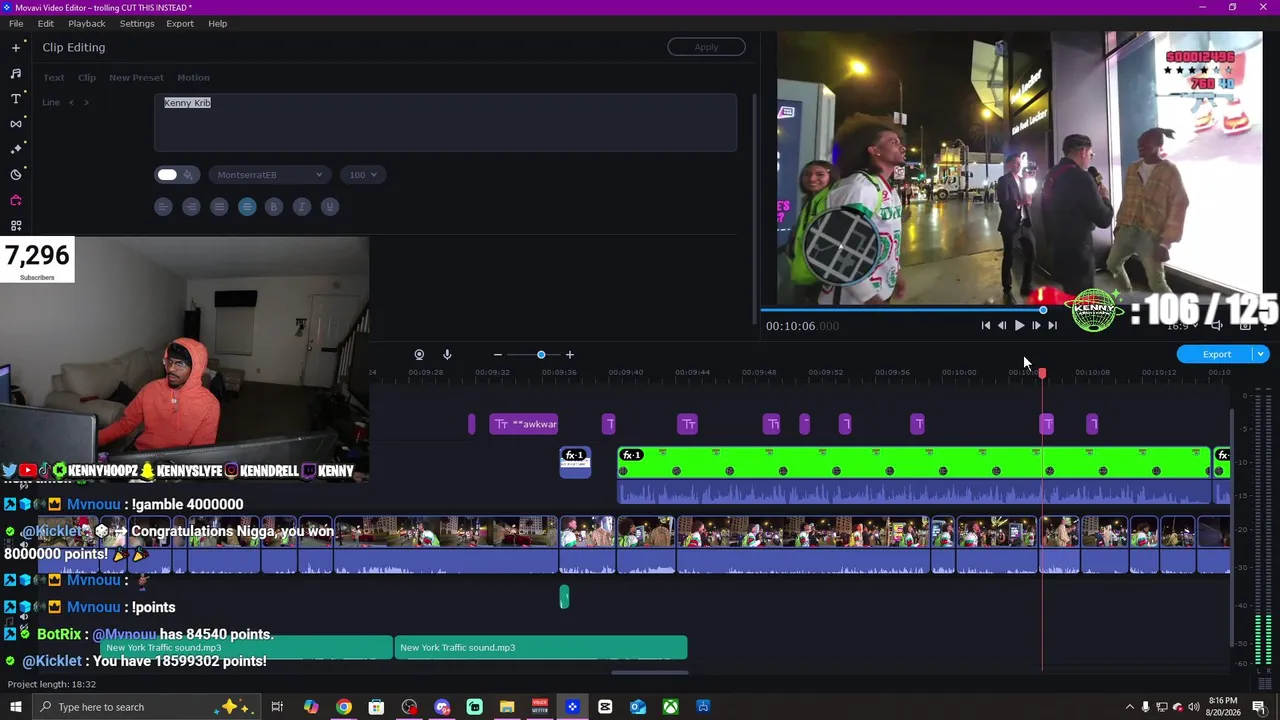1280x720 pixels.
Task: Switch to the New Preset tab
Action: point(136,77)
